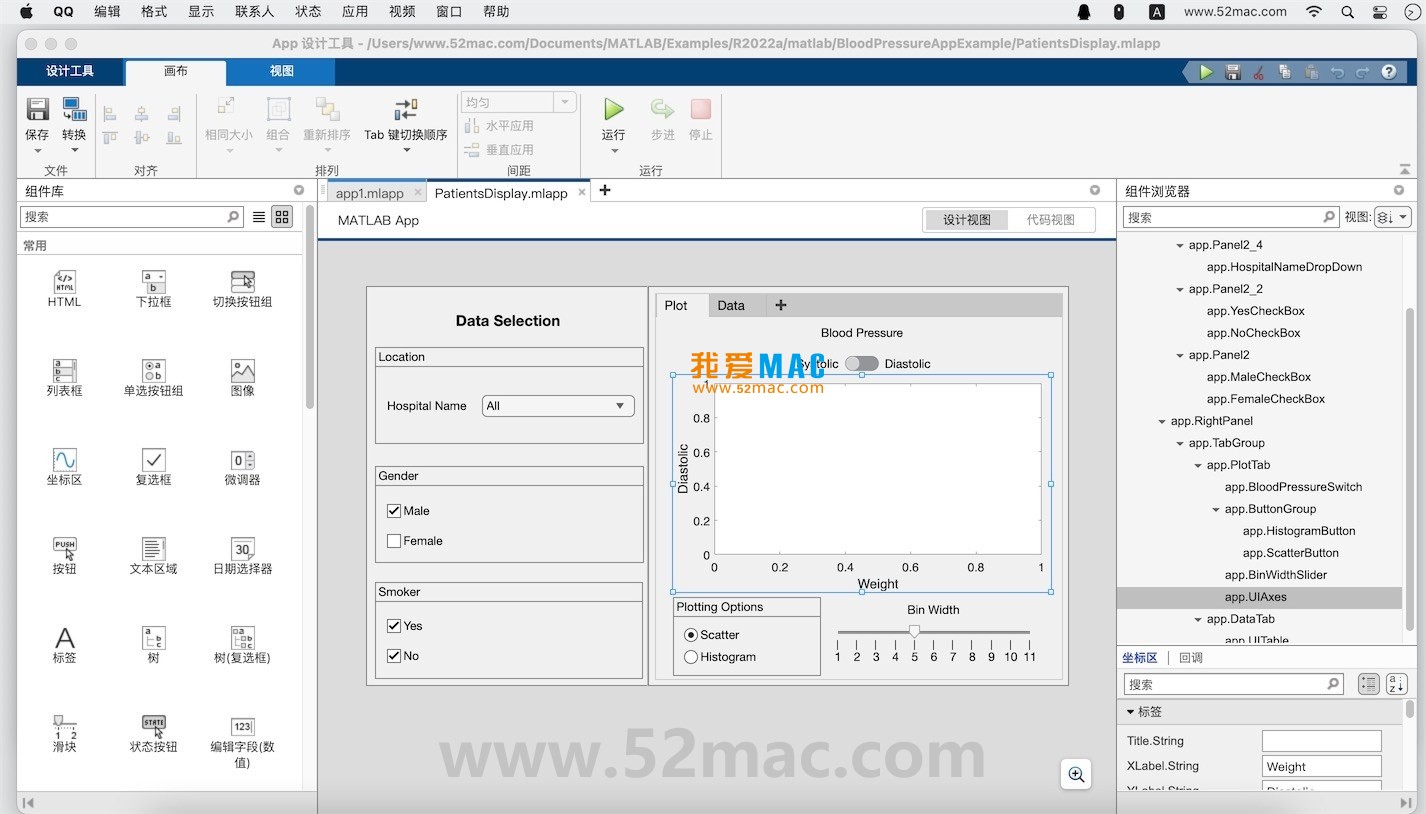The width and height of the screenshot is (1426, 814).
Task: Click the 代码视图 button
Action: pos(1050,220)
